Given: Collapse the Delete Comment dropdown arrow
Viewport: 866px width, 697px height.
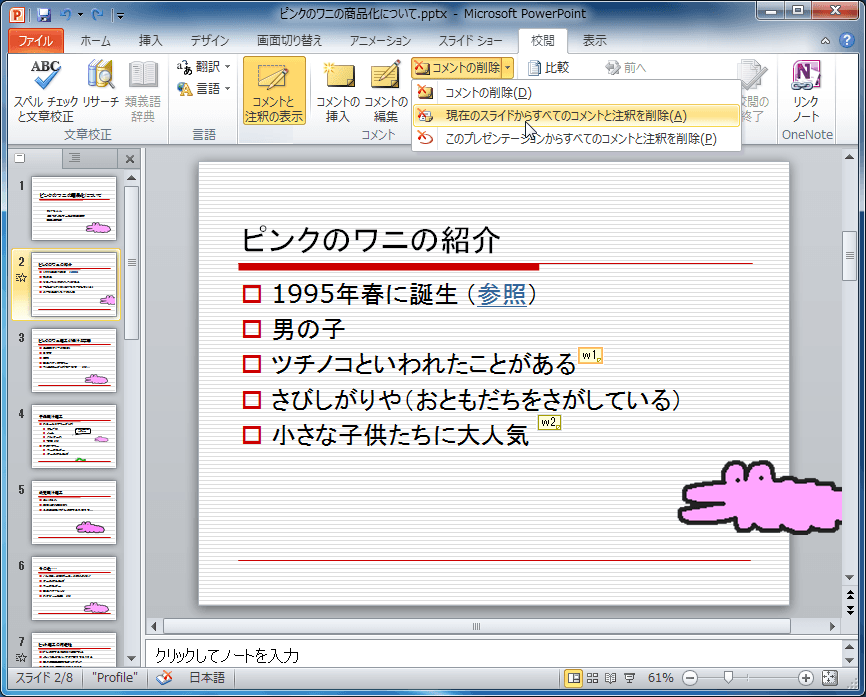Looking at the screenshot, I should (508, 68).
